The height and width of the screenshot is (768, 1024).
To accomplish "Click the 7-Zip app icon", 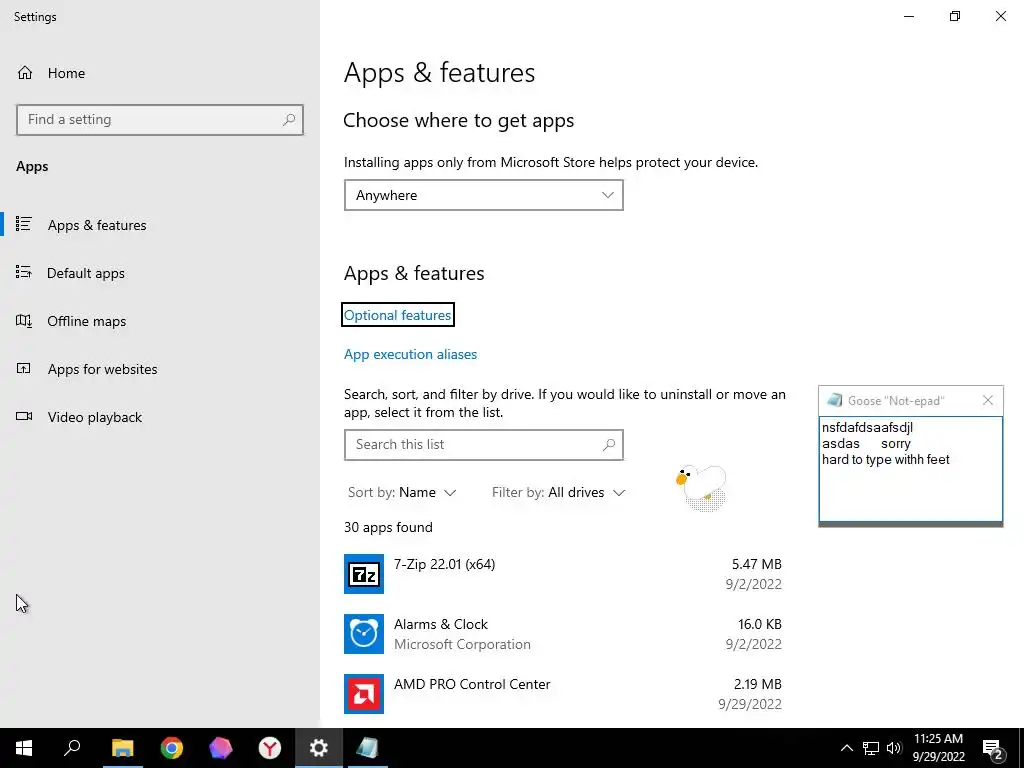I will coord(364,574).
